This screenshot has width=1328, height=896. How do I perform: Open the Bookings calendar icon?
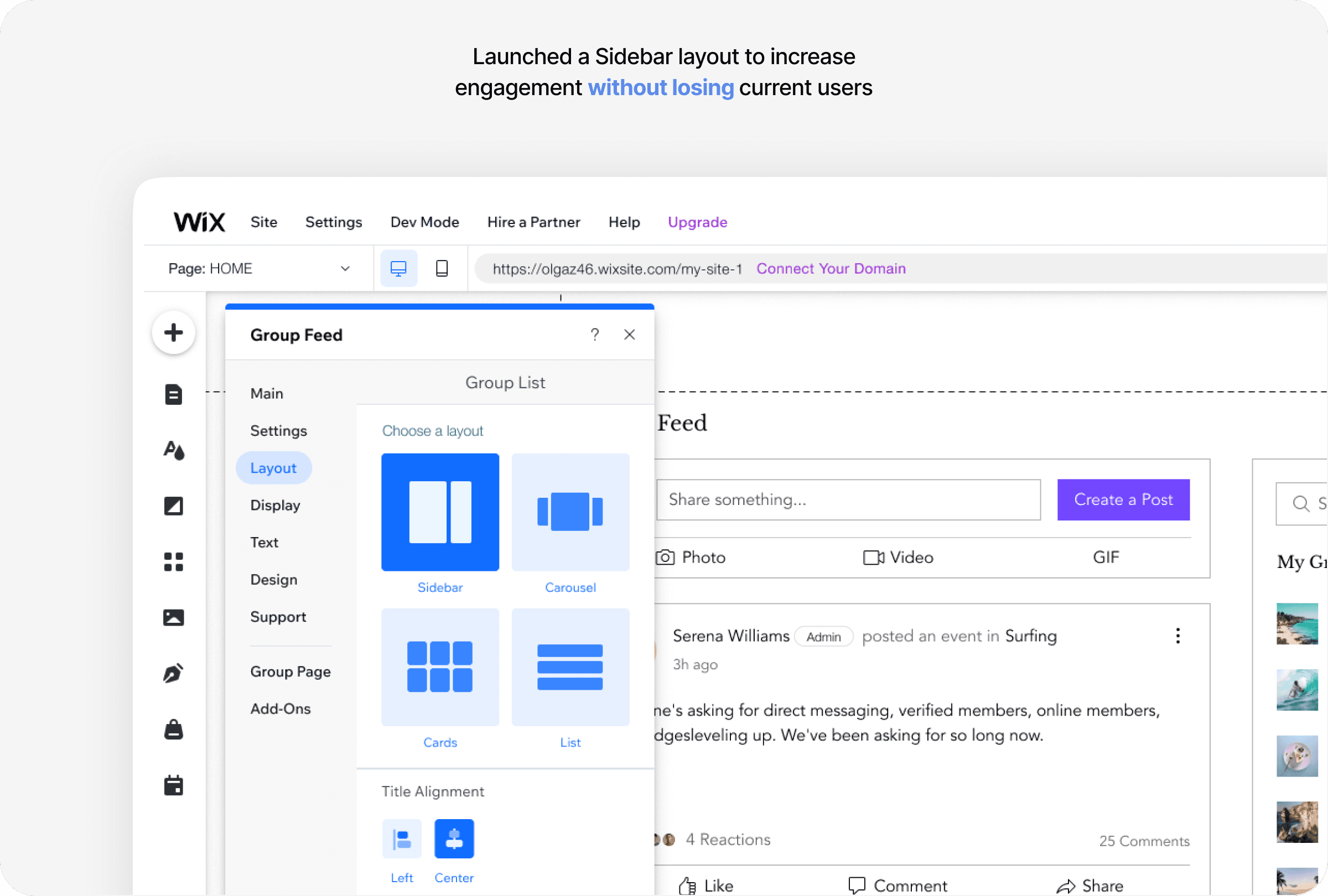(173, 785)
